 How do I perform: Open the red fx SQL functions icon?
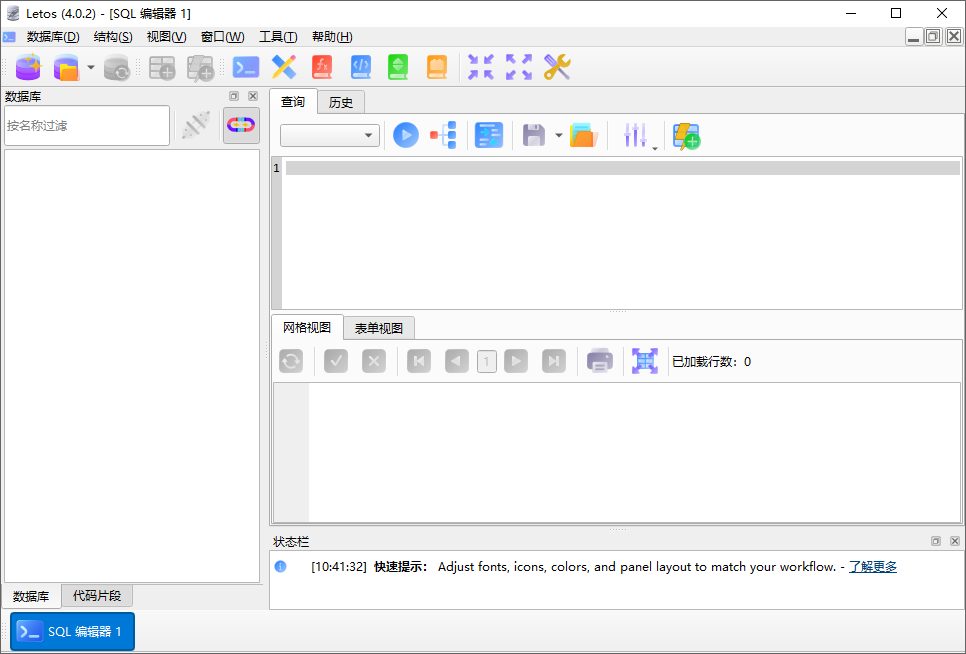322,67
